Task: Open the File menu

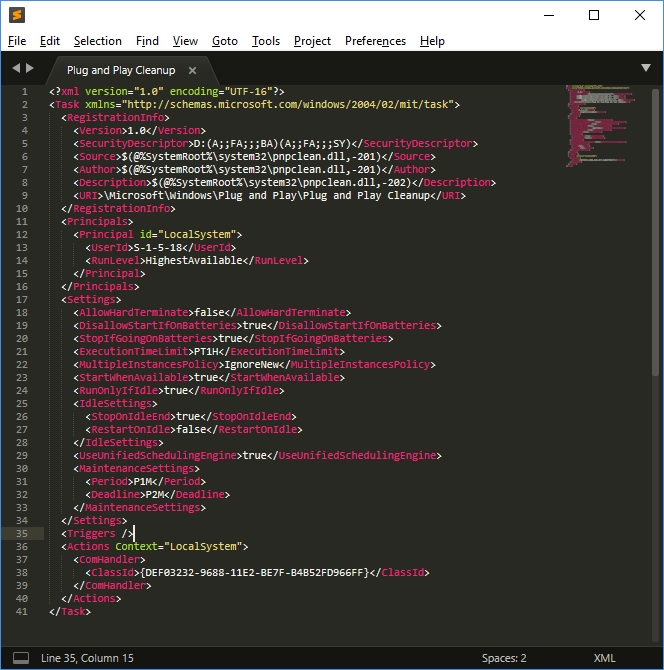Action: point(17,41)
